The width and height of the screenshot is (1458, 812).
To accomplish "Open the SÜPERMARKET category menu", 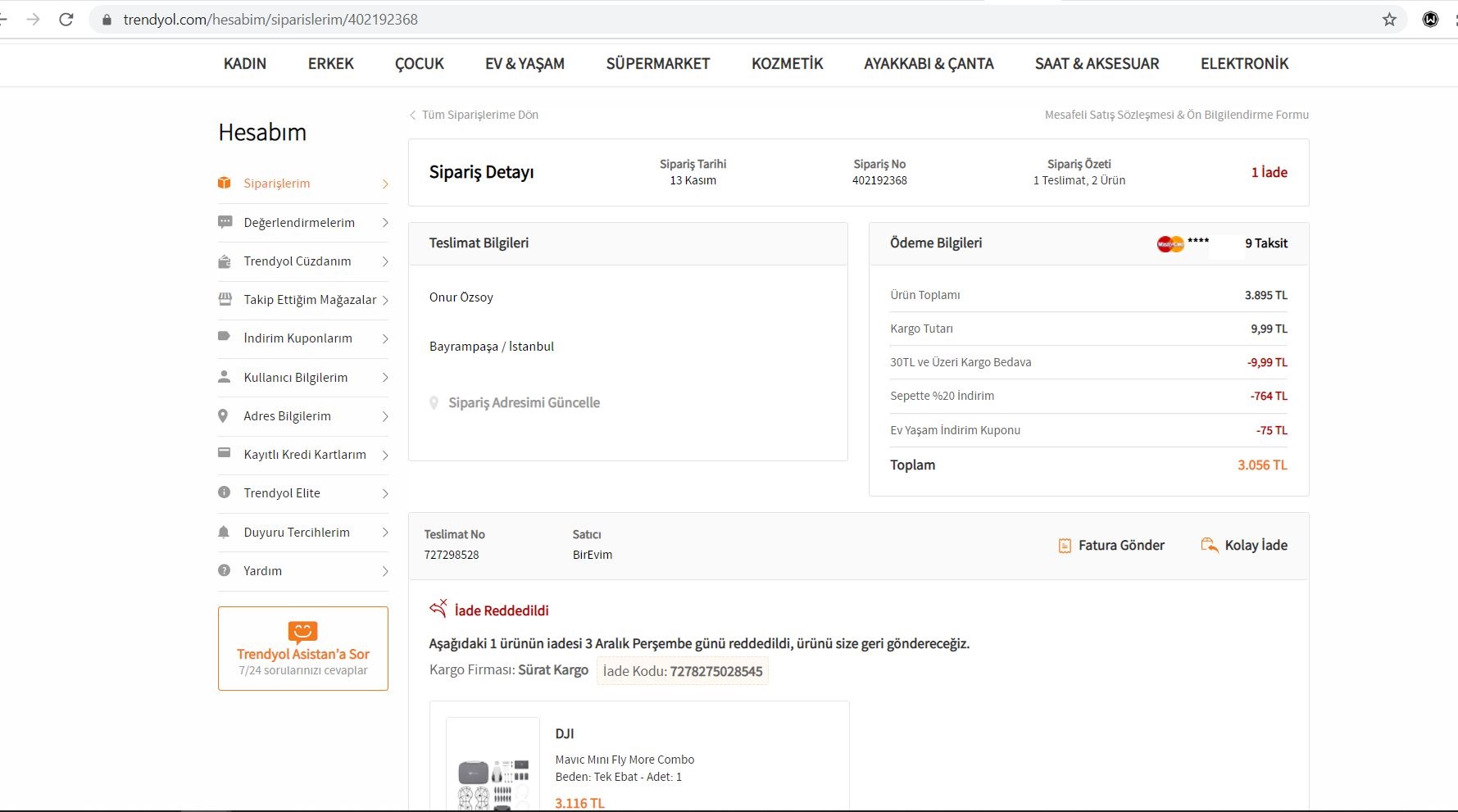I will [657, 64].
